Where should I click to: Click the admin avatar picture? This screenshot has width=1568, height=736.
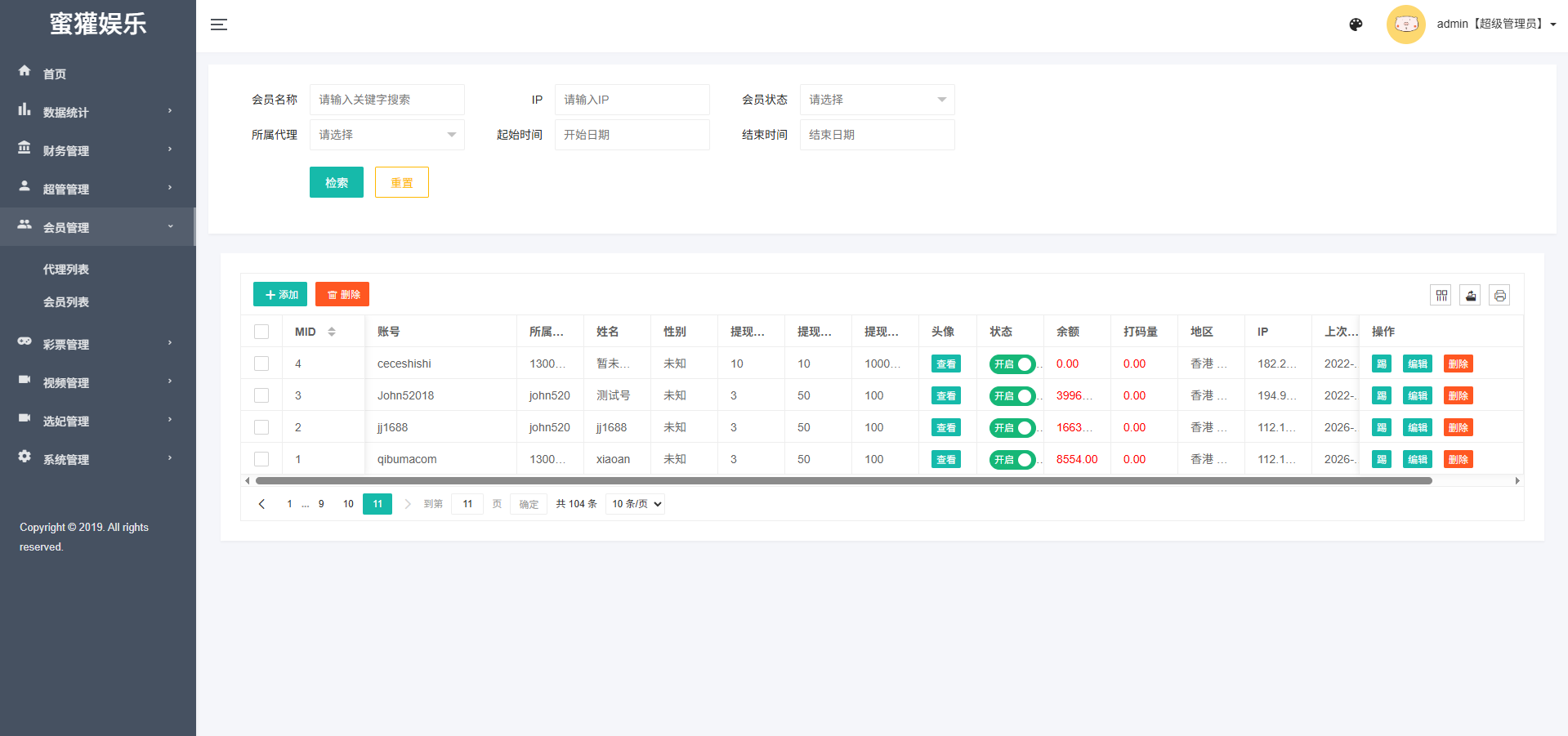1405,25
